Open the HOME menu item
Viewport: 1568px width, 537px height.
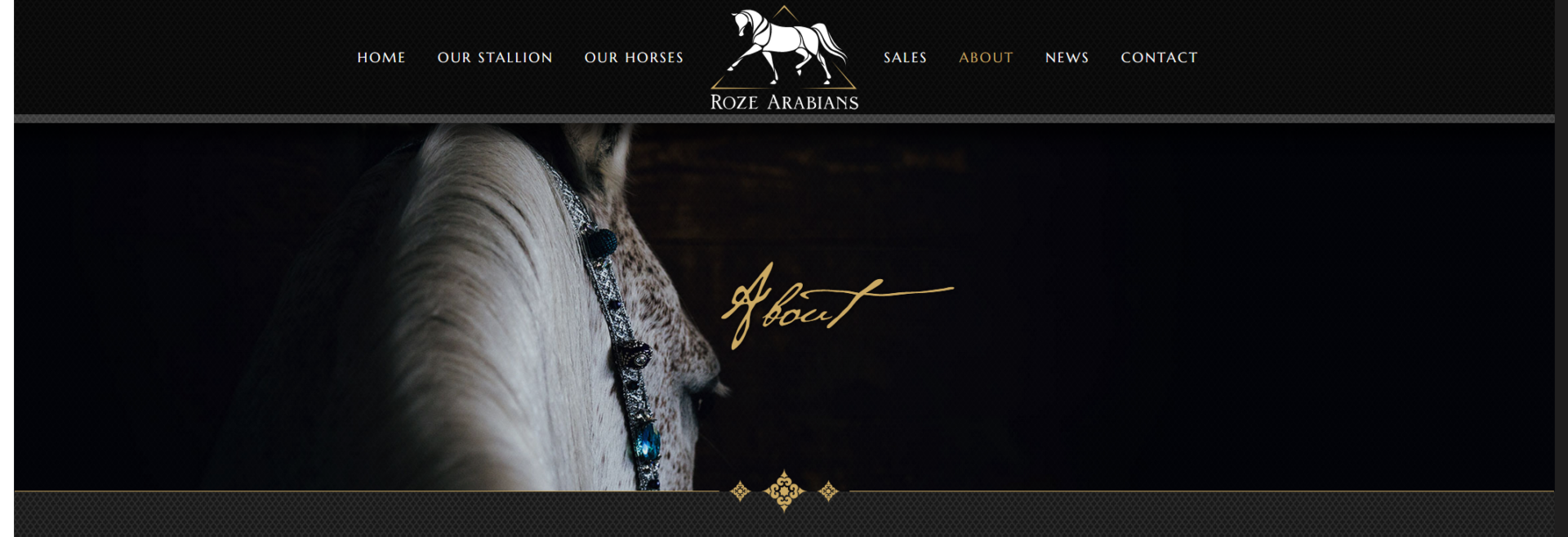coord(381,58)
